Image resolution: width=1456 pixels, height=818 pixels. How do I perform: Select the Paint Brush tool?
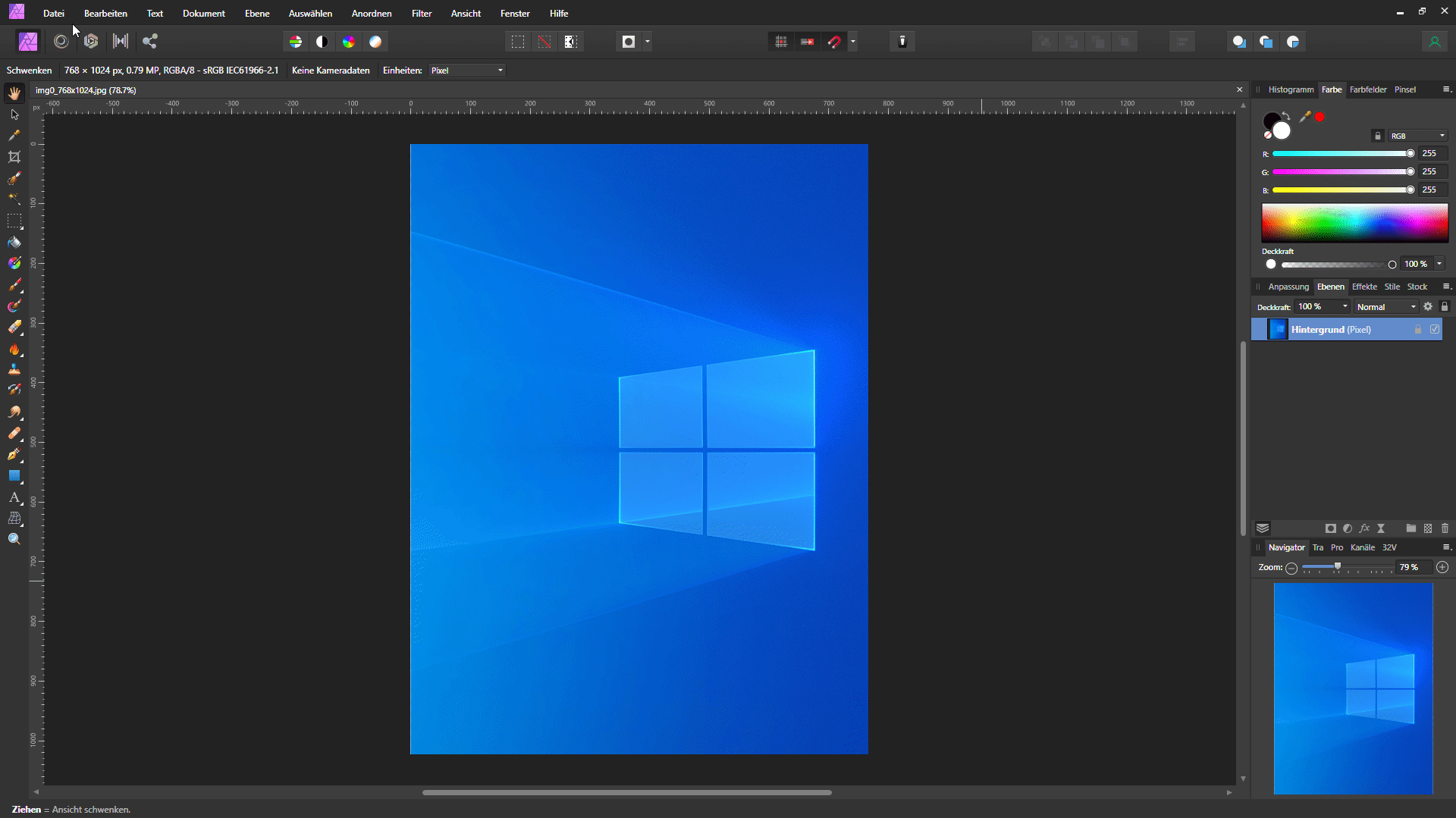click(x=14, y=286)
